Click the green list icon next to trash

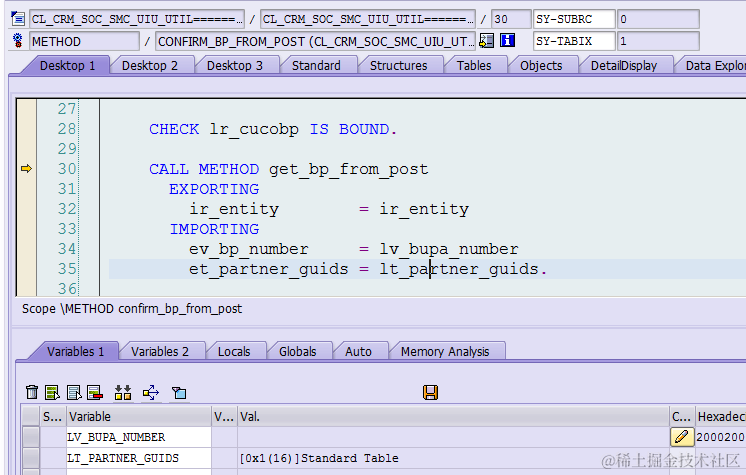coord(52,392)
